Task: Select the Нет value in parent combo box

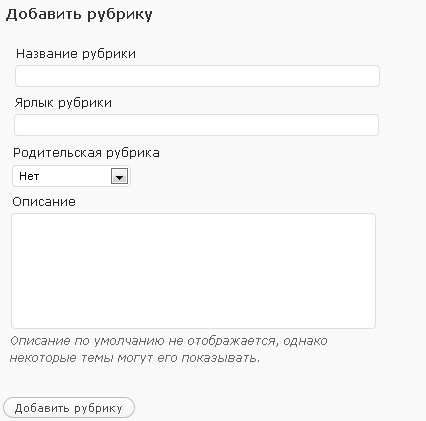Action: pos(29,176)
